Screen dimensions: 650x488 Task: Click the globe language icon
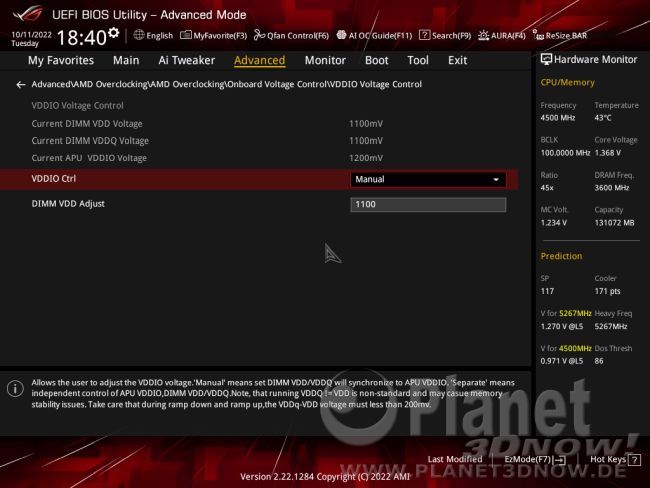pos(139,35)
